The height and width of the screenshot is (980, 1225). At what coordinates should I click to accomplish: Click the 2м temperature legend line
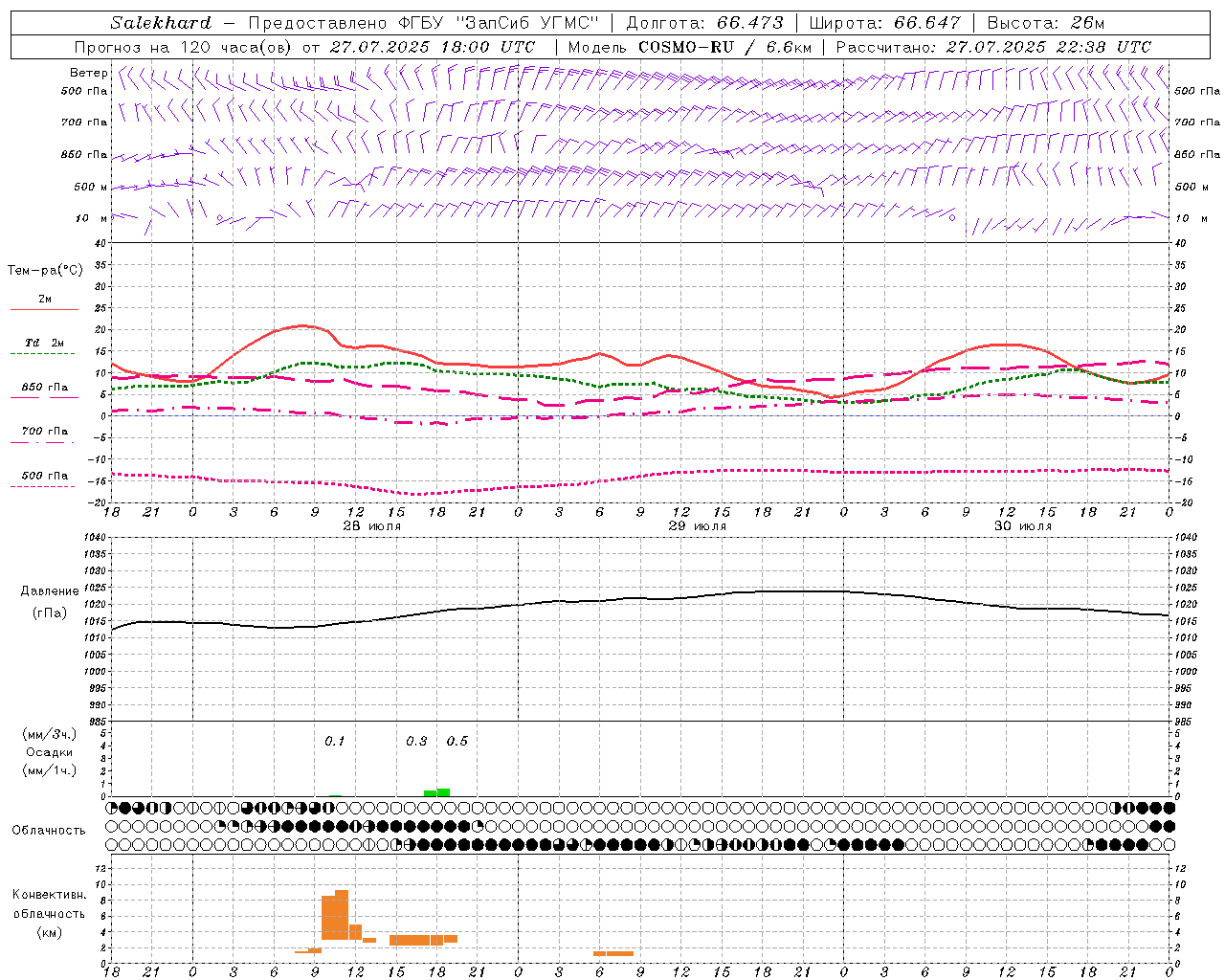(44, 309)
